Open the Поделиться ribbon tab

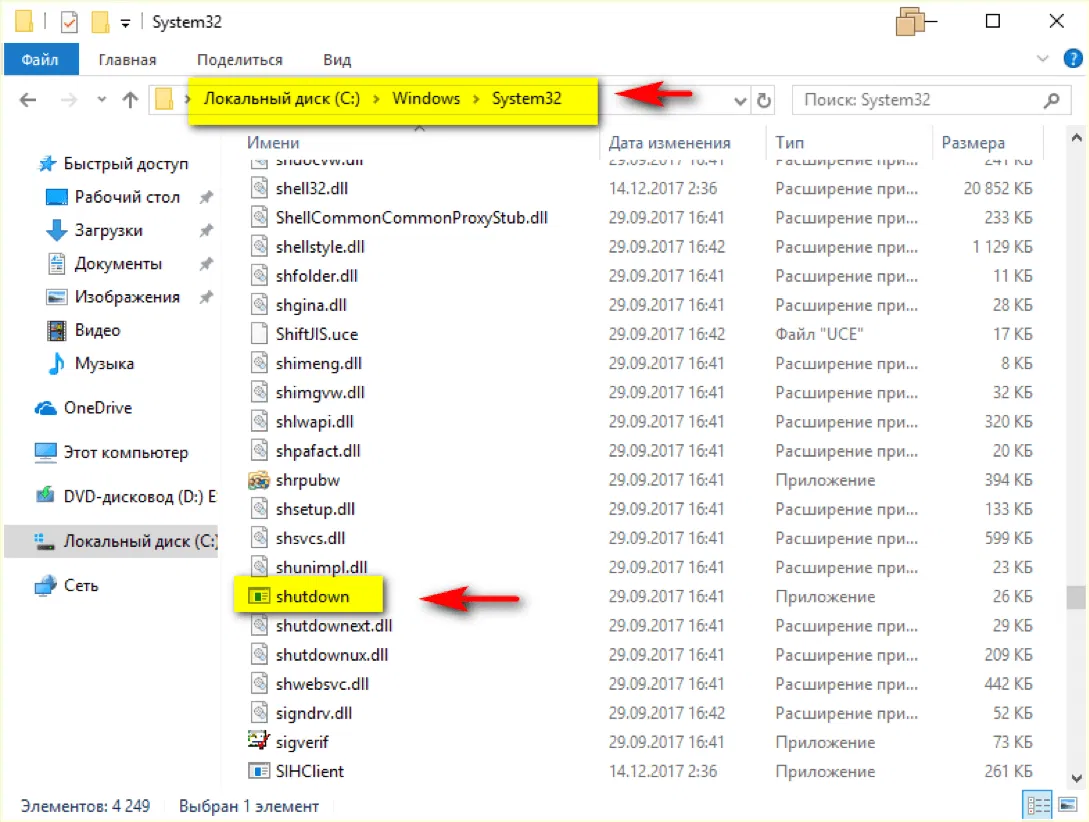[x=240, y=60]
